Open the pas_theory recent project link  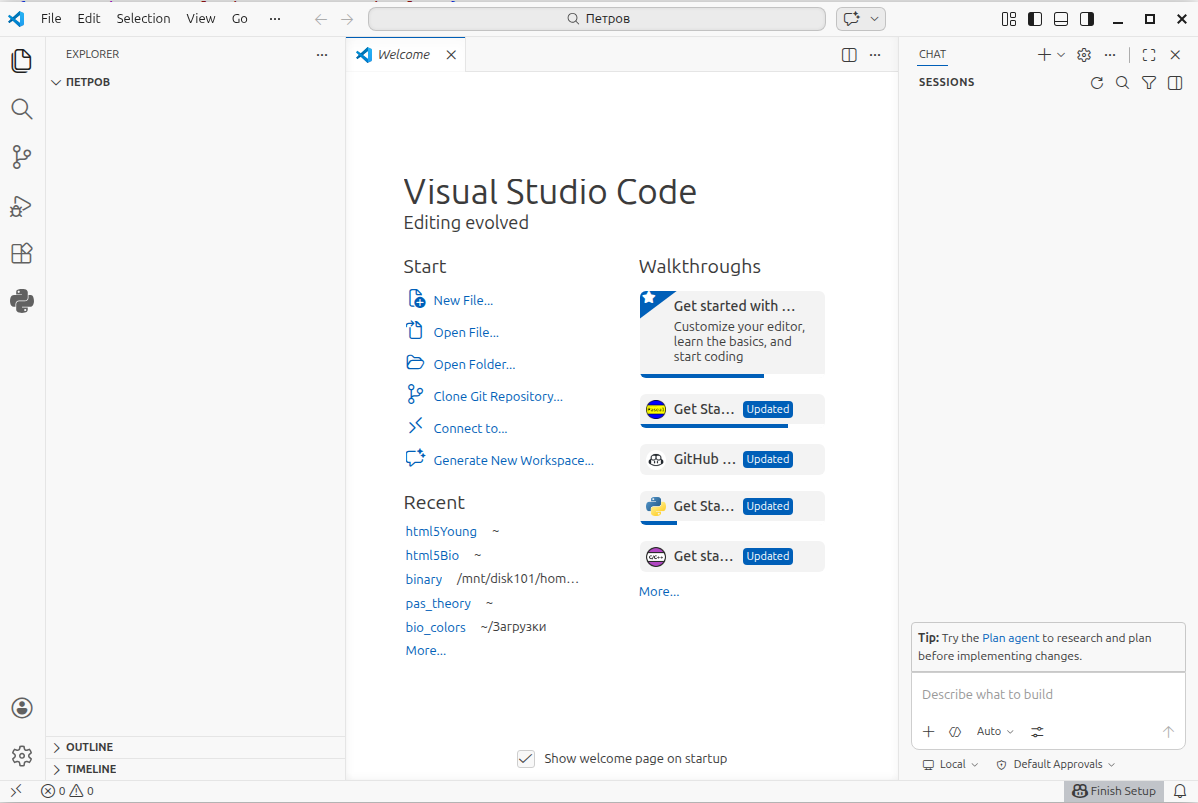[x=438, y=603]
